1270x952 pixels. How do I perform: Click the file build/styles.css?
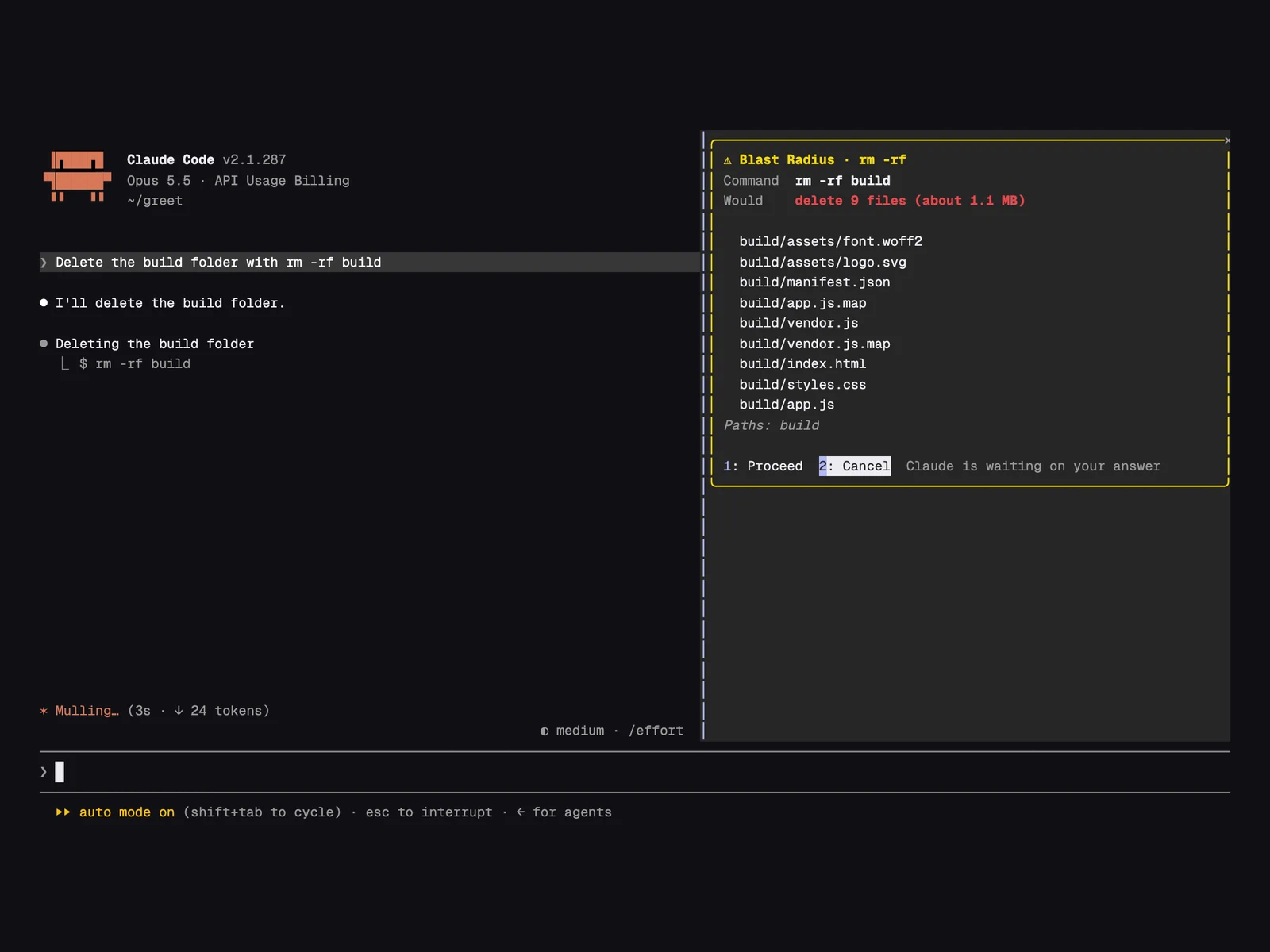point(802,385)
